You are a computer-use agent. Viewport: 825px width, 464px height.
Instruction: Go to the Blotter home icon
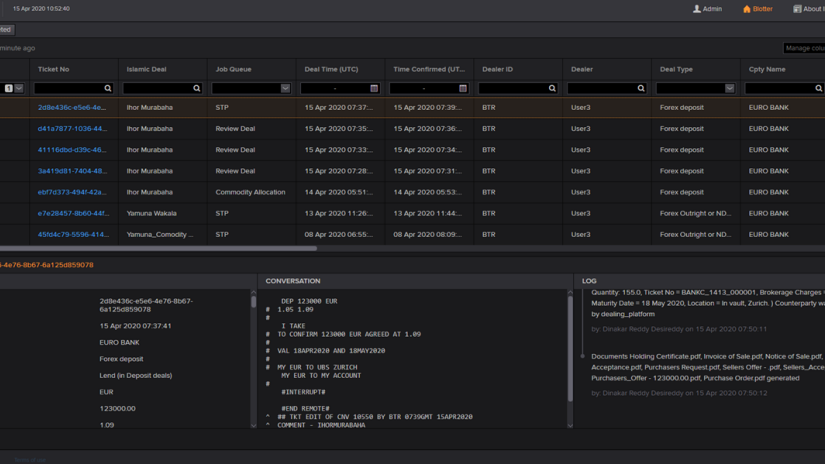pos(747,9)
